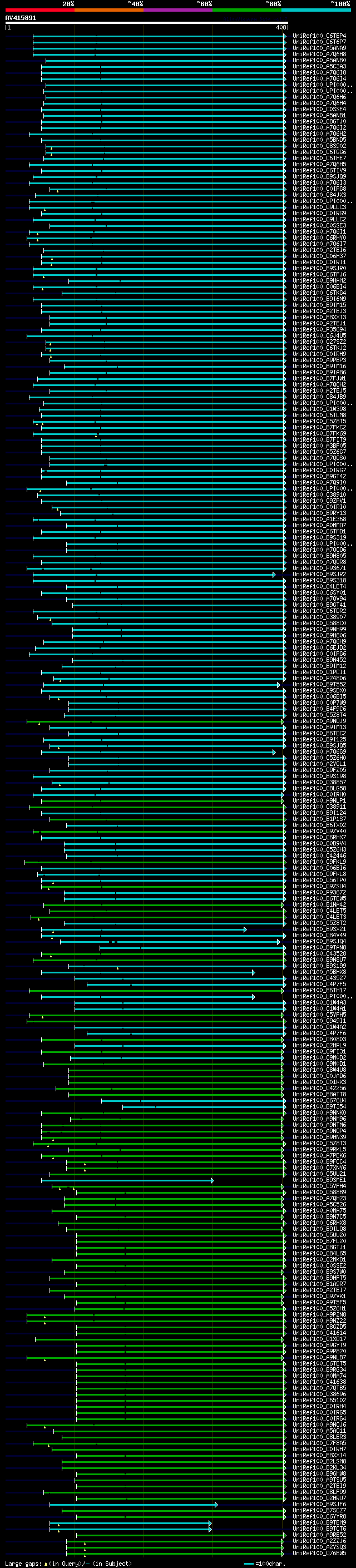Click subject UniRef100_A2YGL1

tap(319, 764)
